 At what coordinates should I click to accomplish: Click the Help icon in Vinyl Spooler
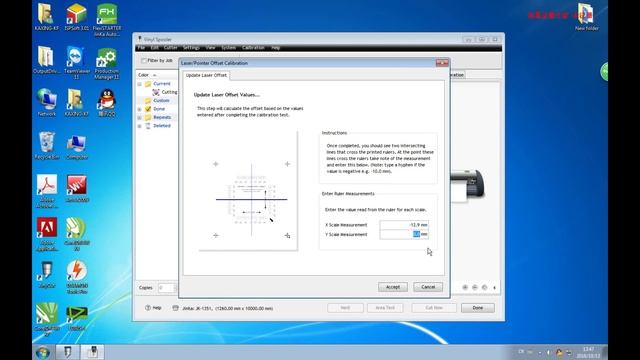click(153, 308)
